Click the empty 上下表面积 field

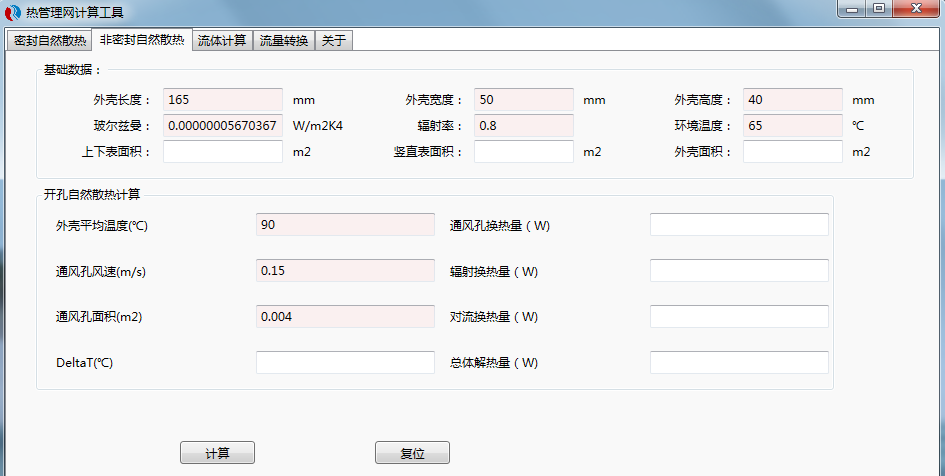point(223,151)
